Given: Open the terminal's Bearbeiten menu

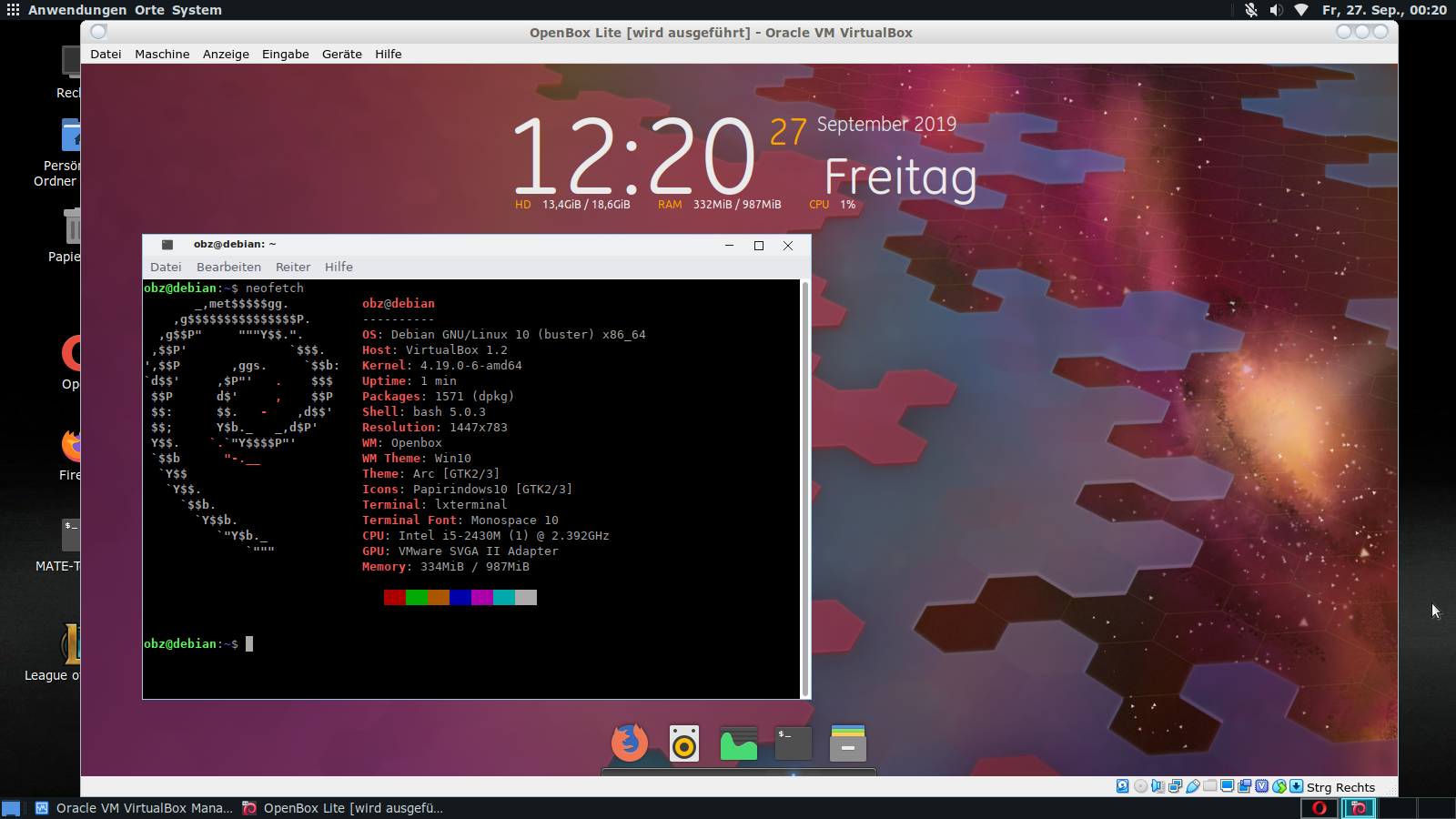Looking at the screenshot, I should tap(228, 267).
